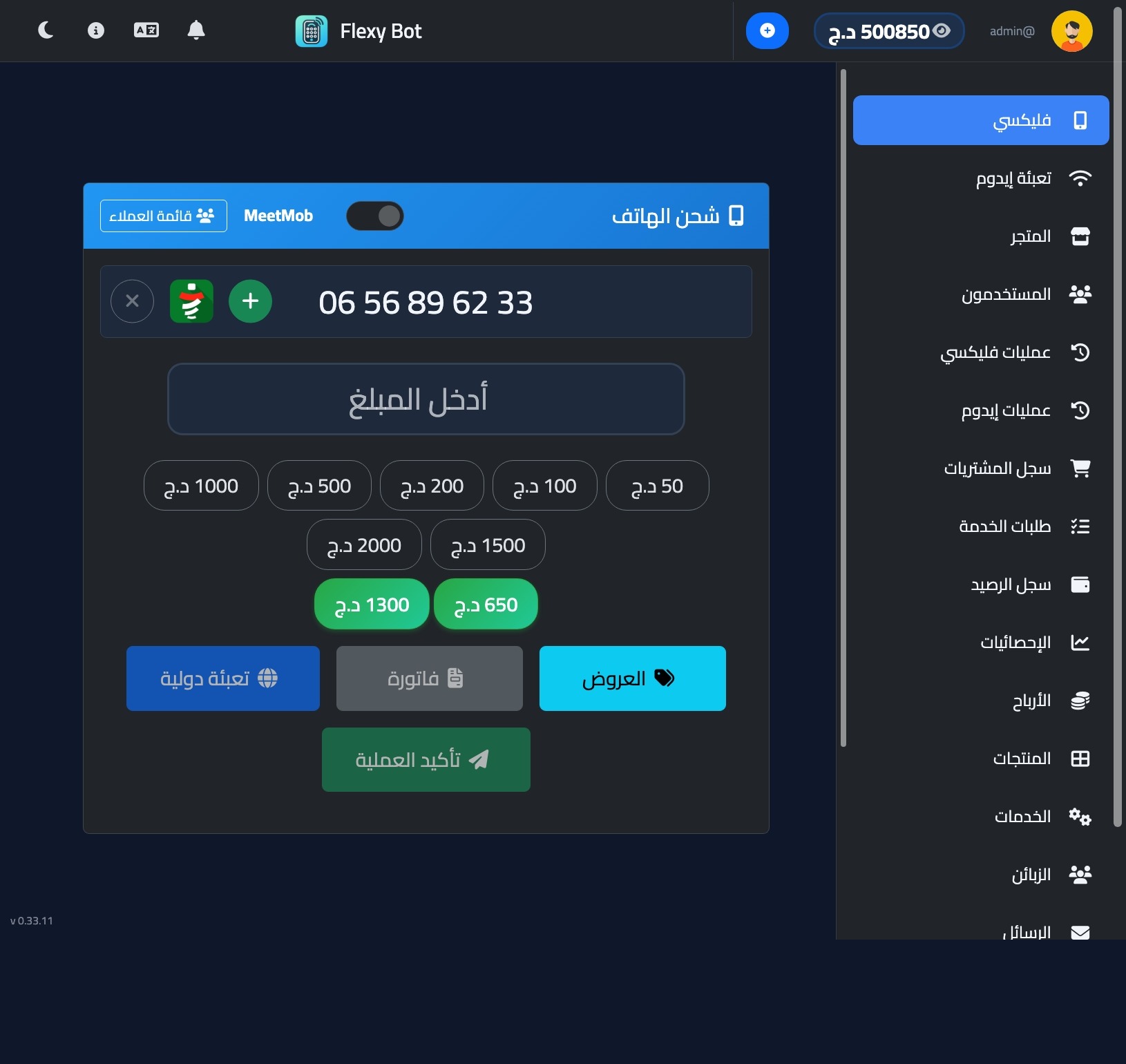Screen dimensions: 1126x1064
Task: Click the green plus icon to add the number
Action: (x=250, y=301)
